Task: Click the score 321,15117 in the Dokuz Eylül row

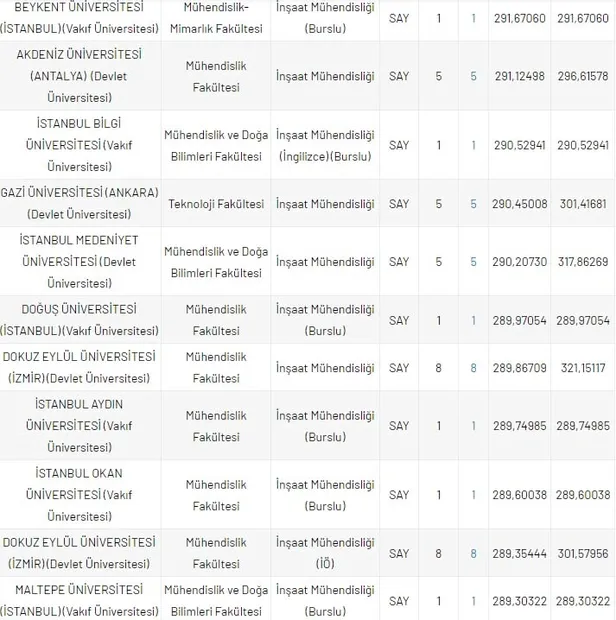Action: [583, 368]
